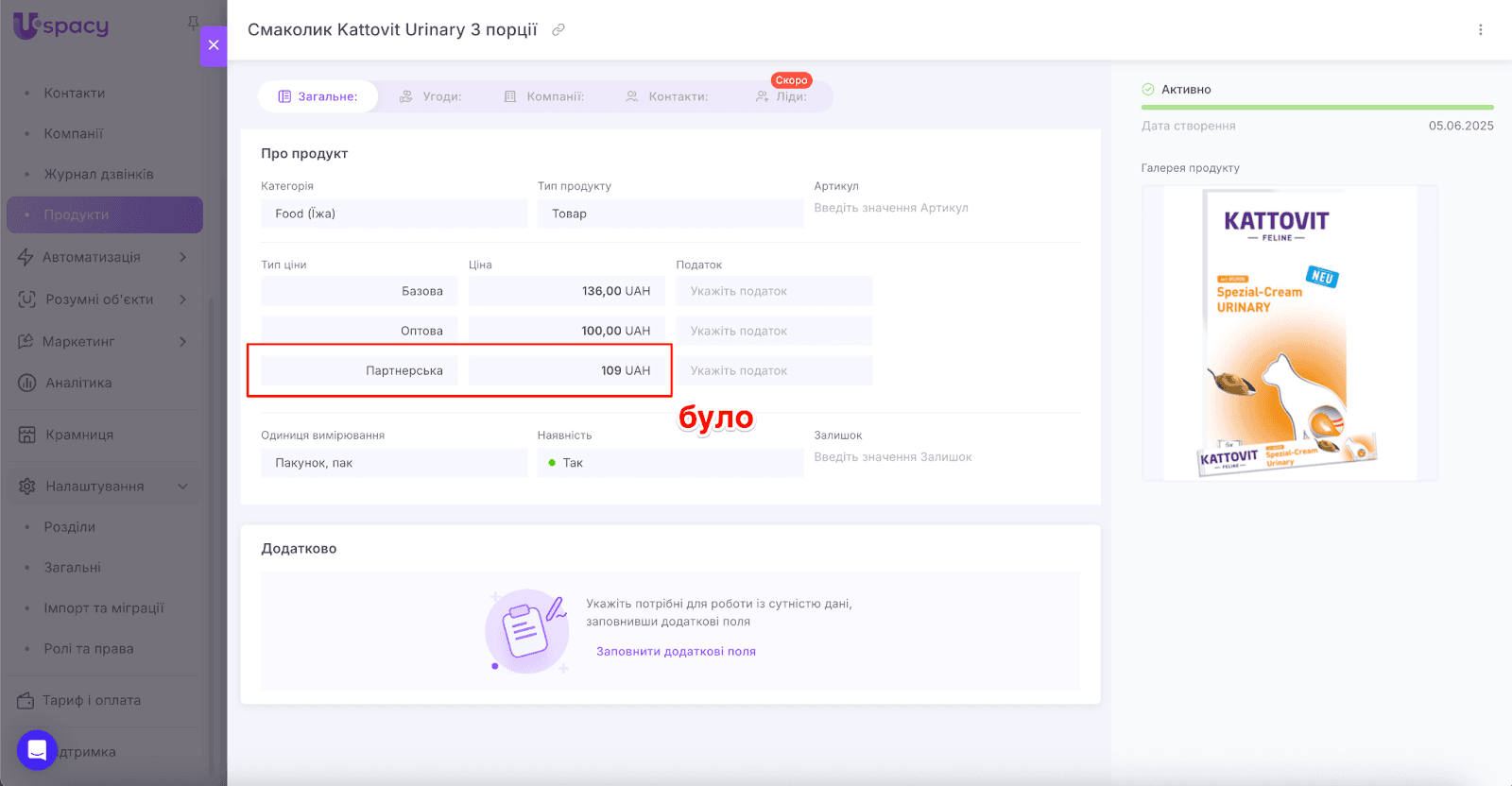This screenshot has height=786, width=1512.
Task: Collapse the Налаштування section chevron
Action: 183,487
